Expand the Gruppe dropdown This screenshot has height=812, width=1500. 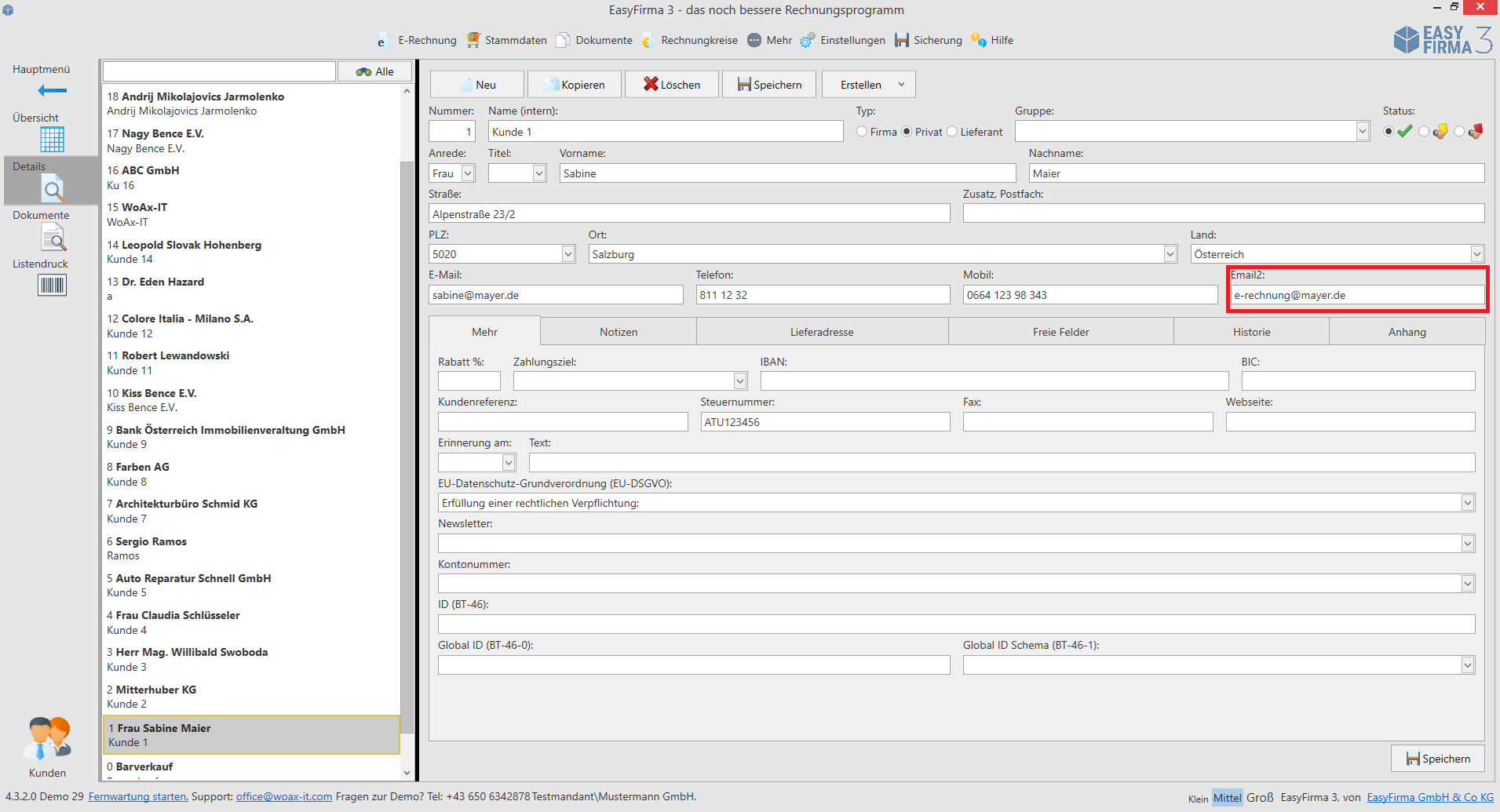[x=1363, y=132]
